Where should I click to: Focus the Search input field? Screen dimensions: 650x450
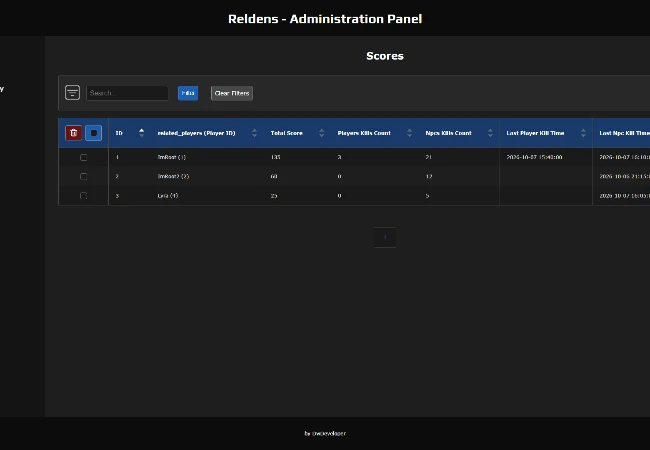(127, 93)
